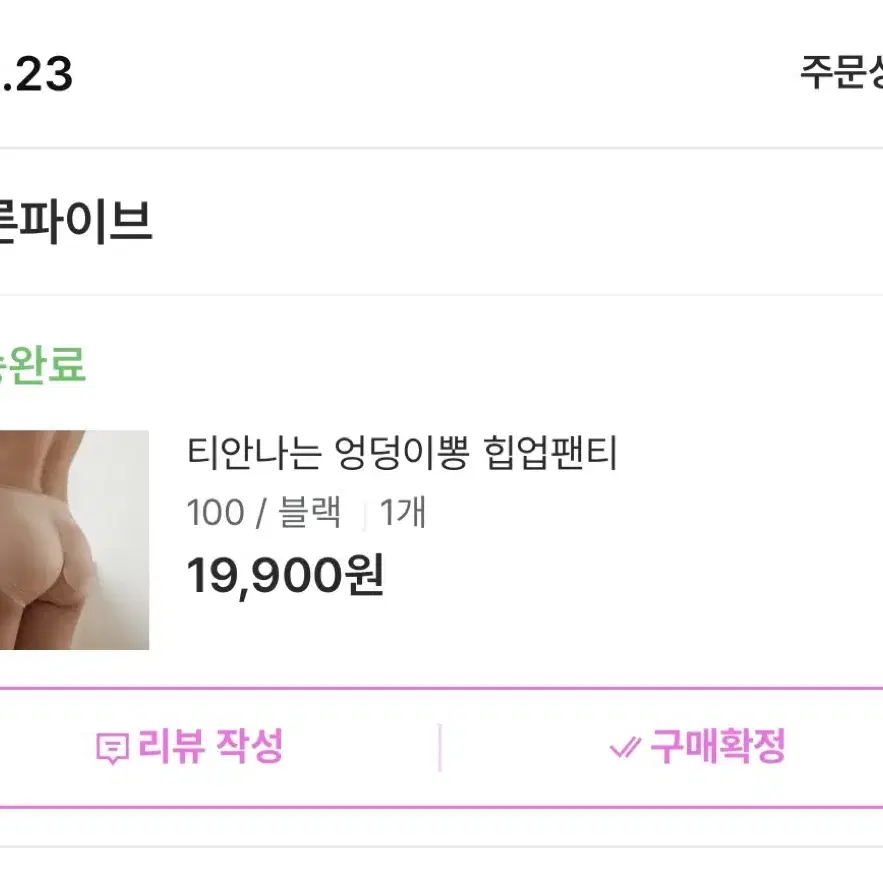Screen dimensions: 883x883
Task: Click the speech bubble review icon
Action: tap(113, 748)
